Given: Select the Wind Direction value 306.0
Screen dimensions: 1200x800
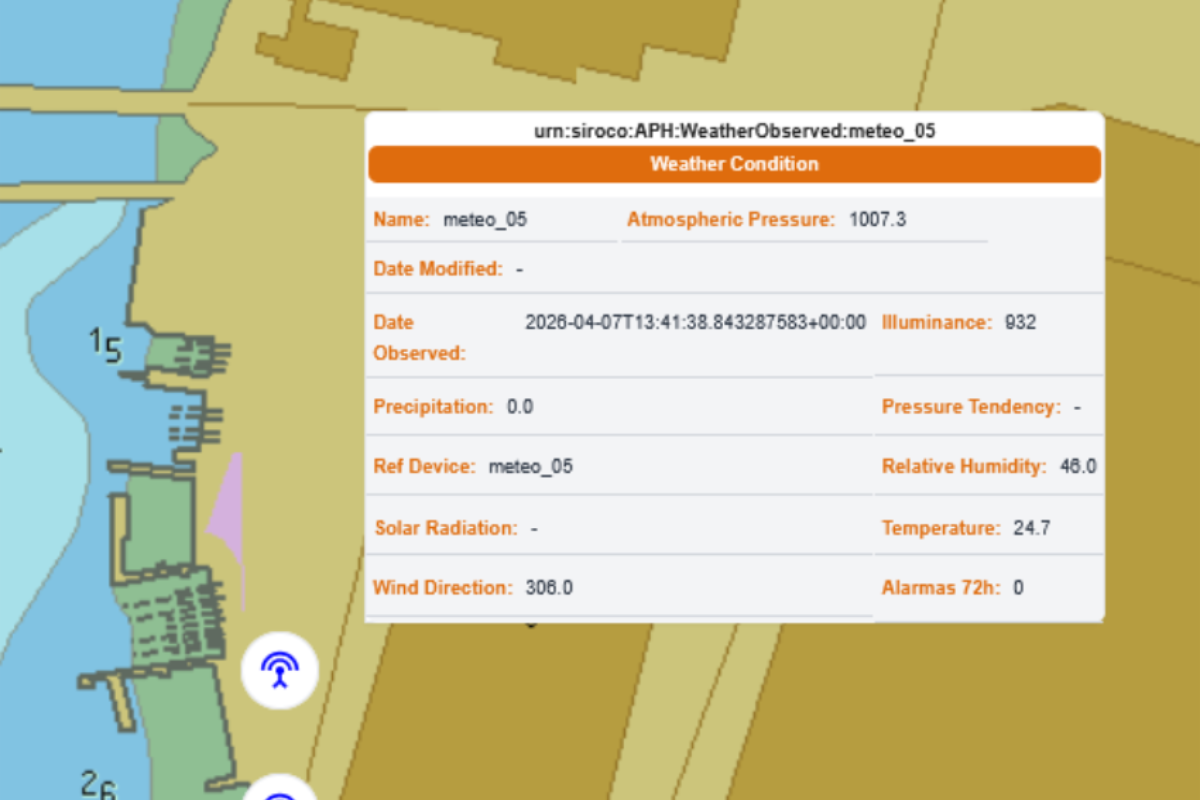Looking at the screenshot, I should [549, 588].
